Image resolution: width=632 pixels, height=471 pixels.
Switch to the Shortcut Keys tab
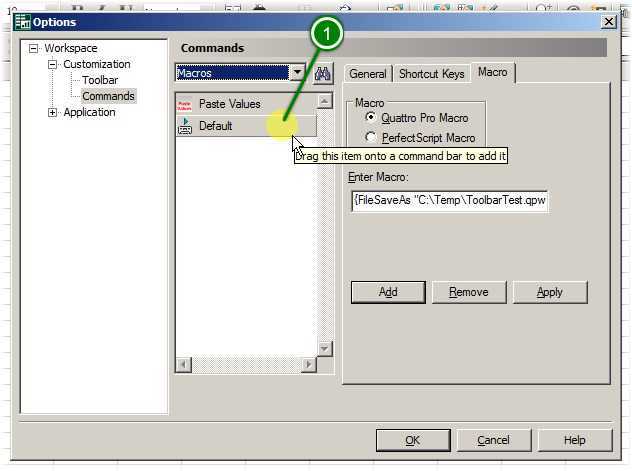(431, 74)
